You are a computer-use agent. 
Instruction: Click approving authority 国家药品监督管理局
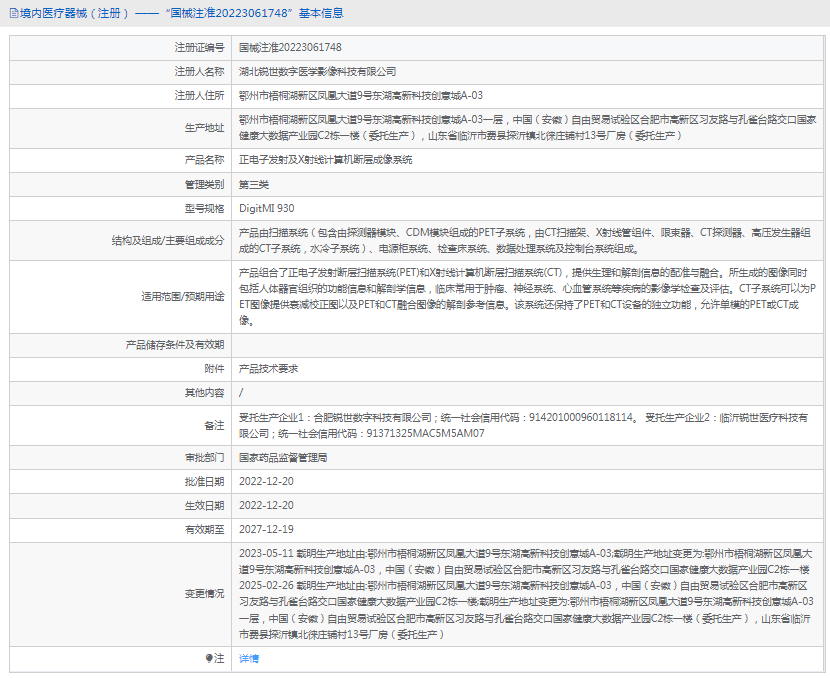click(x=283, y=457)
